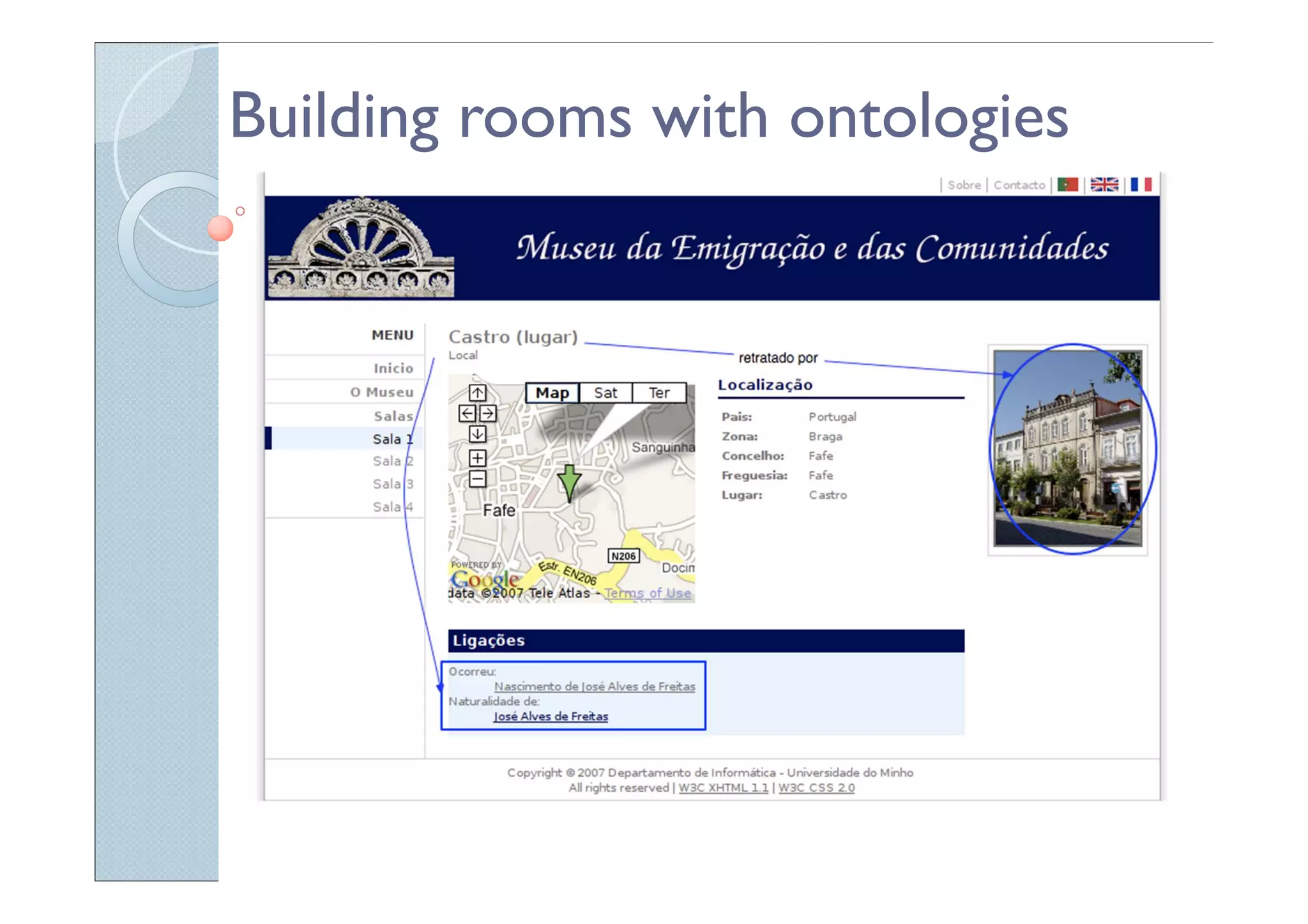Click the Ligações section header bar
Viewport: 1308px width, 924px height.
click(706, 640)
